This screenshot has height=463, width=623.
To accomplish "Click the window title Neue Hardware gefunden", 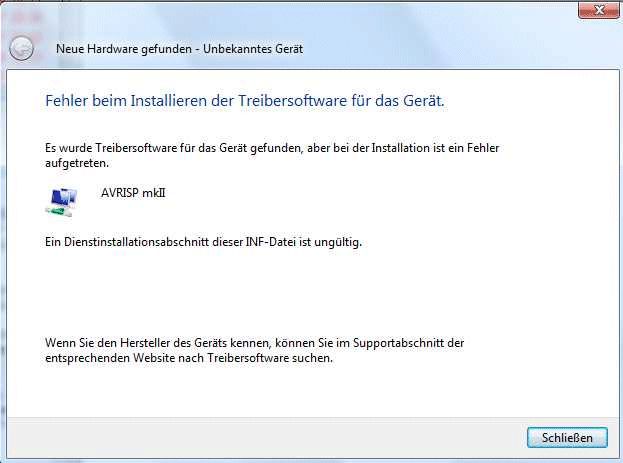I will pyautogui.click(x=180, y=49).
